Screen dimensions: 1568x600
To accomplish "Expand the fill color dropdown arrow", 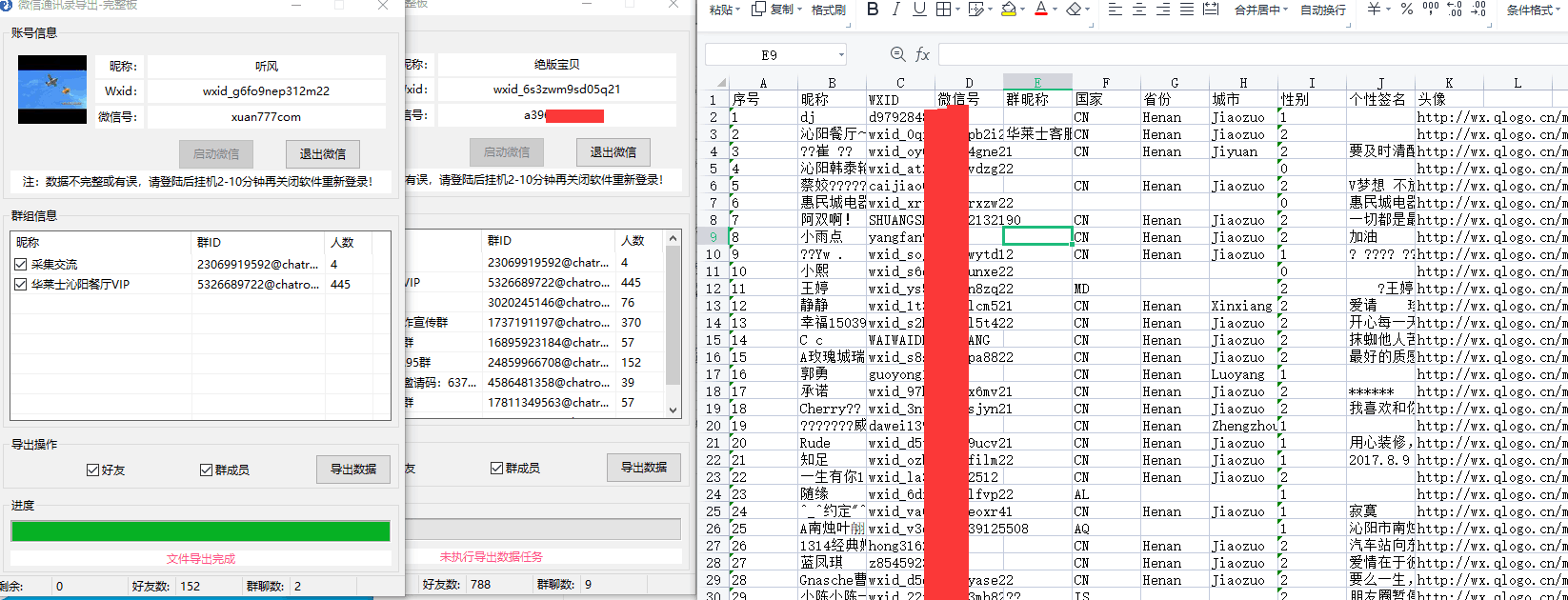I will pos(1022,10).
